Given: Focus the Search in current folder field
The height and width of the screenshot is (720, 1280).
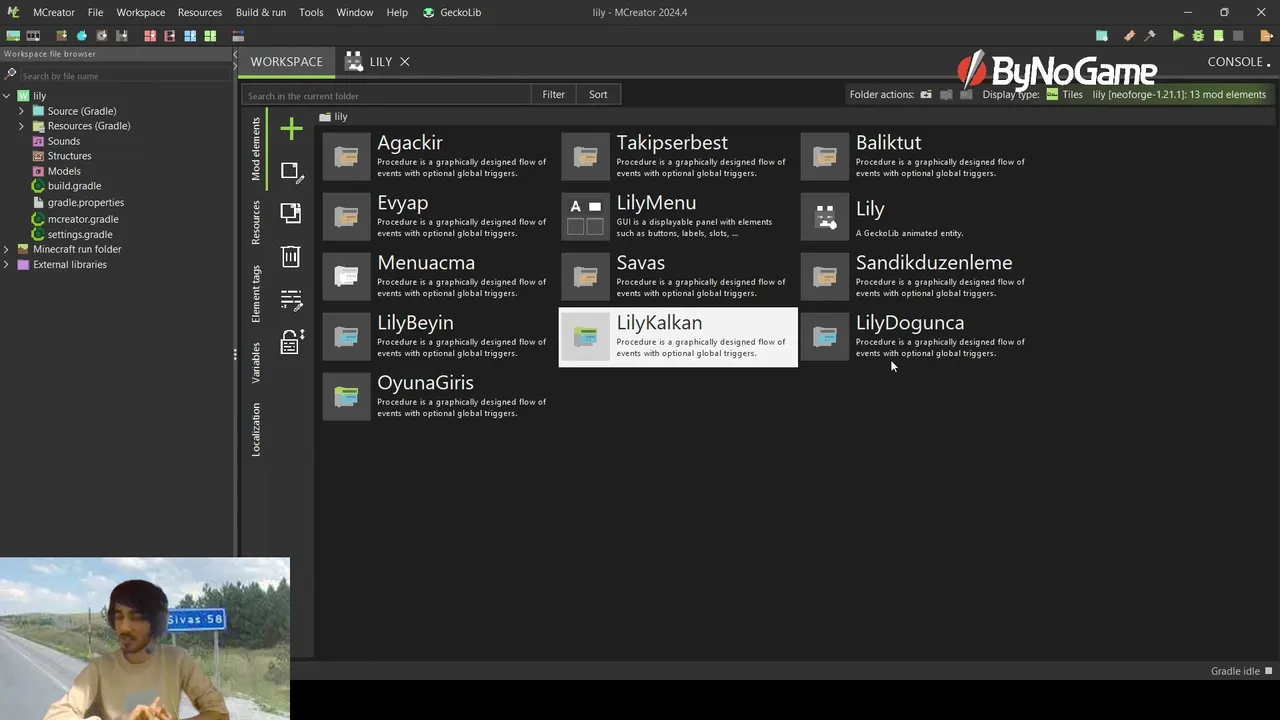Looking at the screenshot, I should 386,95.
